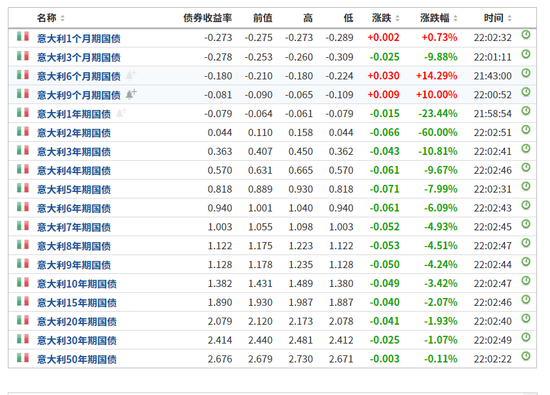Viewport: 550px width, 395px height.
Task: Click clock icon for Italy 2-year bond row
Action: pos(525,130)
